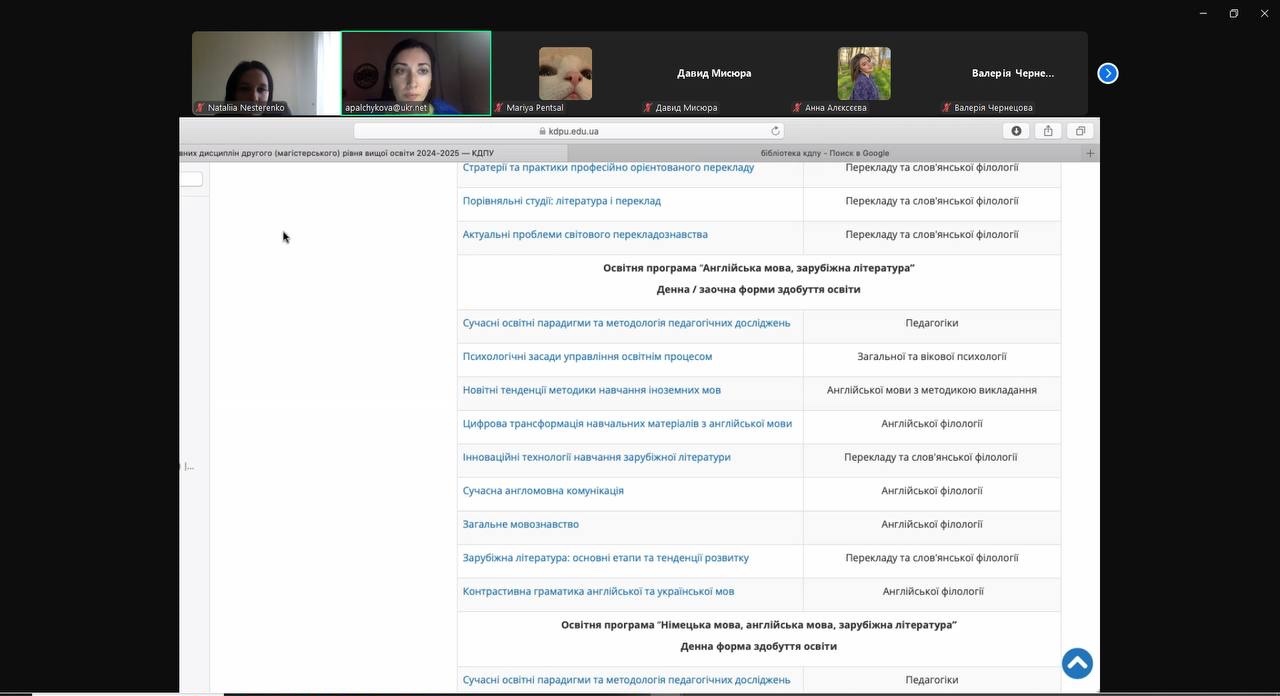
Task: Select Анна Алексєєва's profile picture tile
Action: pos(863,73)
